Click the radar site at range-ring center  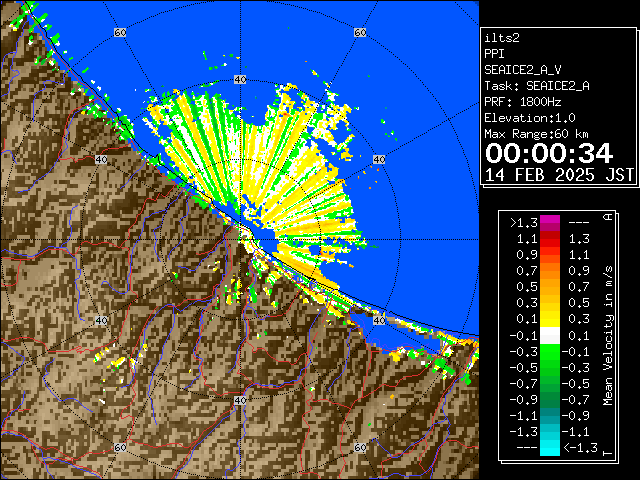tap(240, 240)
